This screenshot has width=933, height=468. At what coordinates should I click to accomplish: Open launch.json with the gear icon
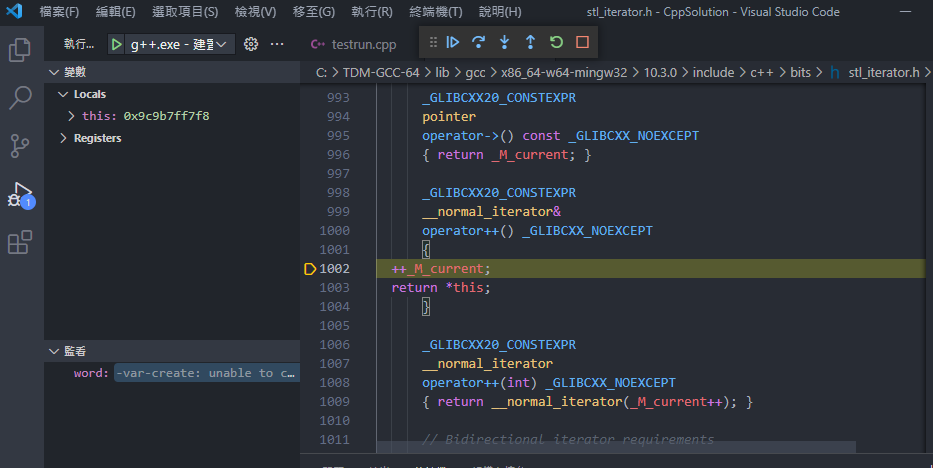[251, 45]
